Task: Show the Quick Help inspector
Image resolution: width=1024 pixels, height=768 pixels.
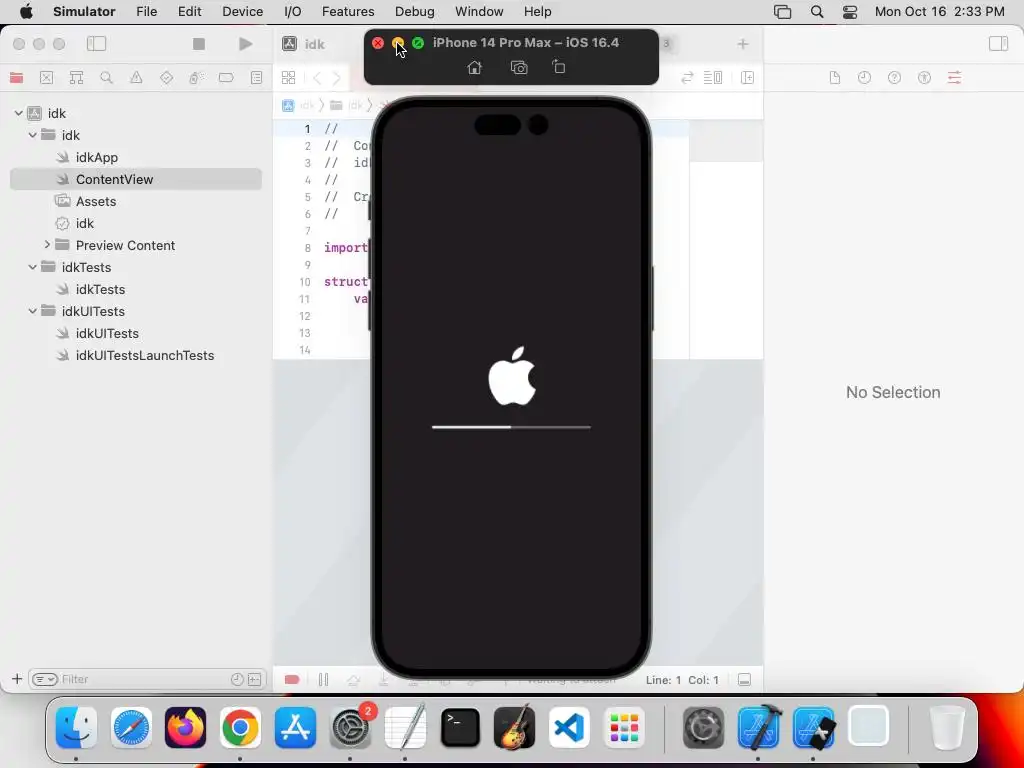Action: (895, 78)
